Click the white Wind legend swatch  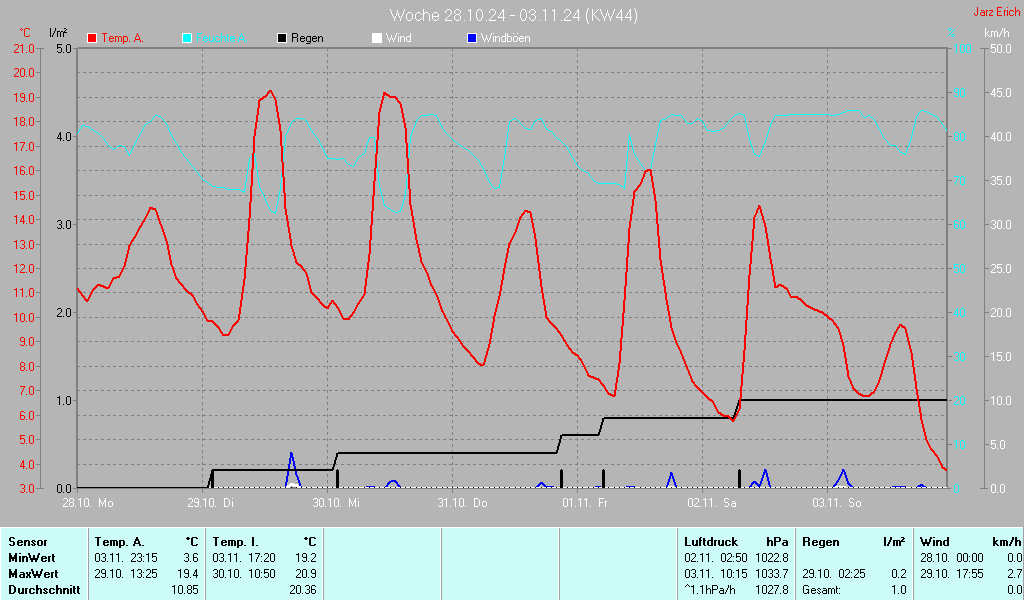tap(377, 38)
